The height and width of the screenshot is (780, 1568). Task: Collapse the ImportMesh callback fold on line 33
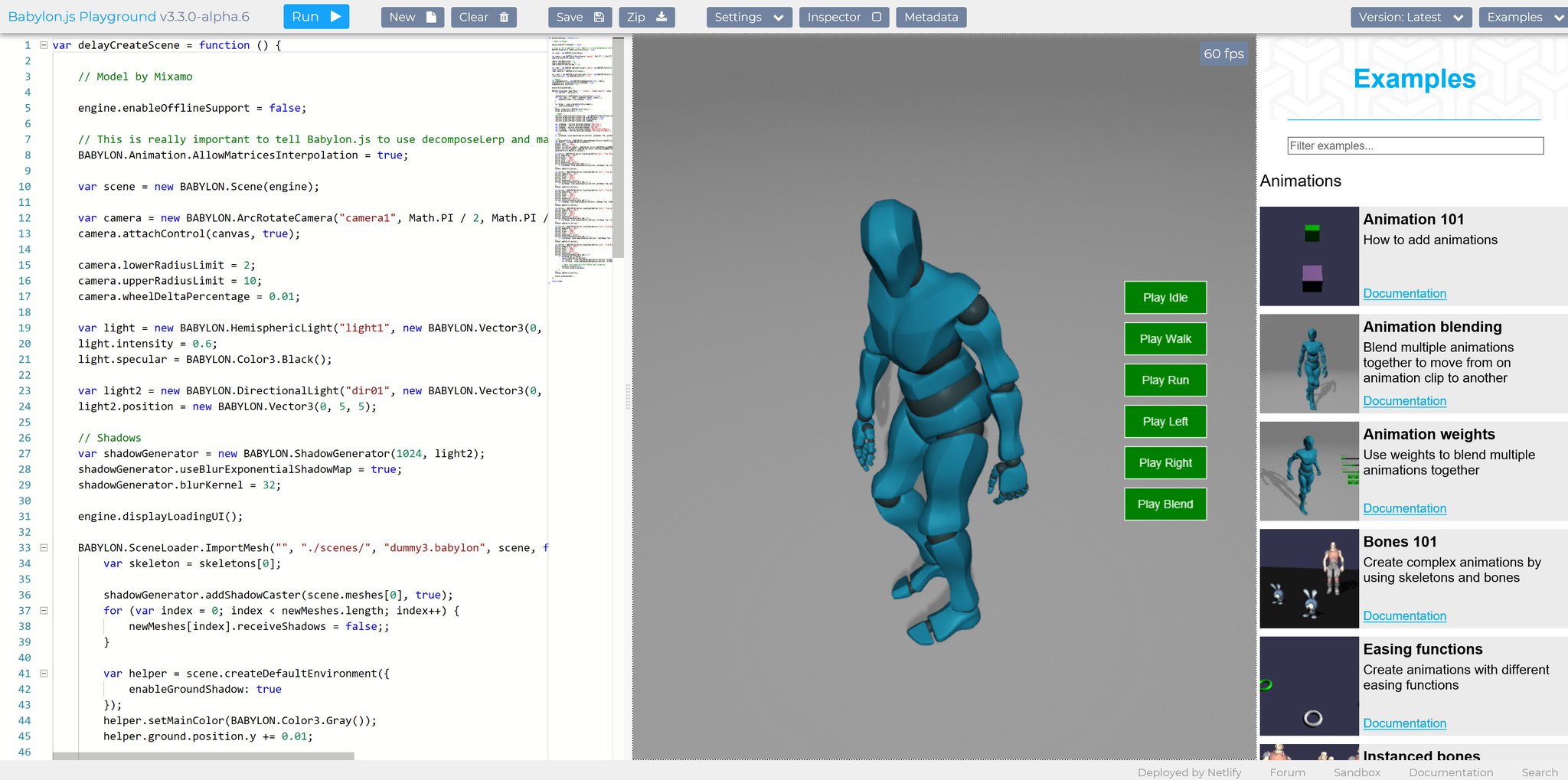44,548
